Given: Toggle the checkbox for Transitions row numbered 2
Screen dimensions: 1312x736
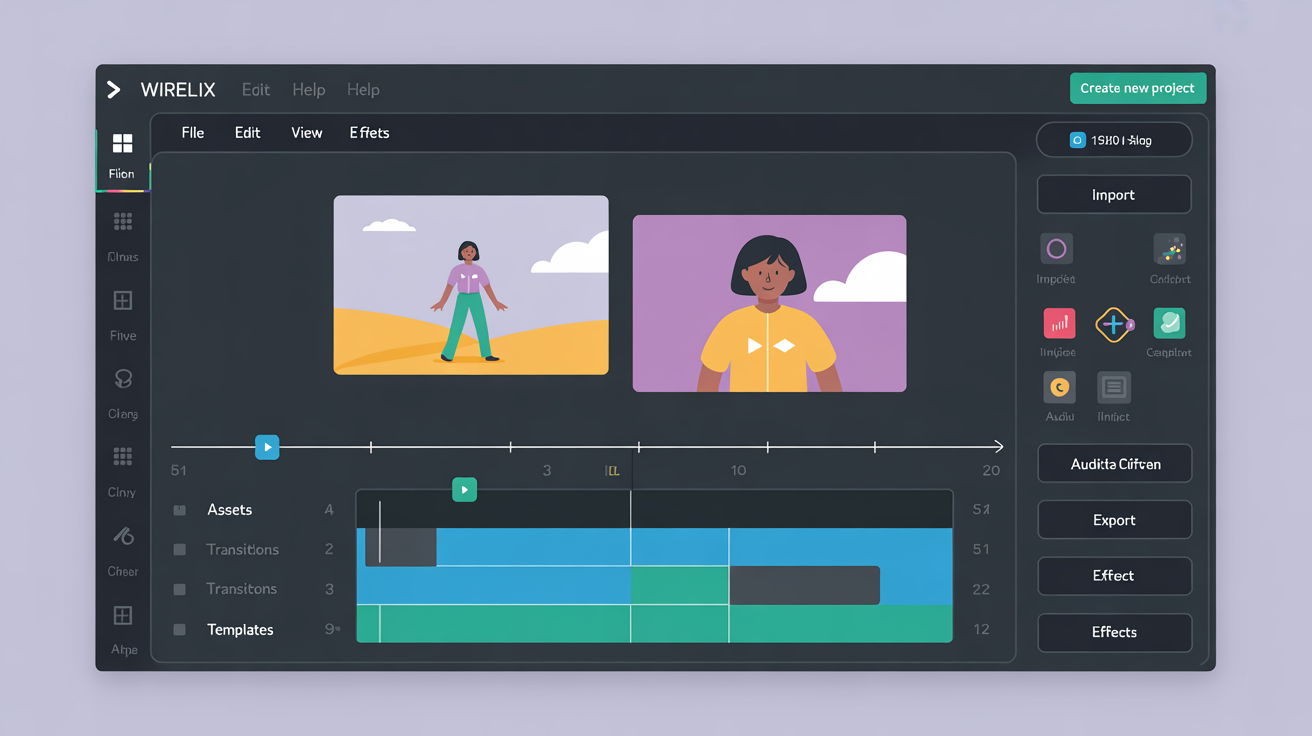Looking at the screenshot, I should point(180,549).
